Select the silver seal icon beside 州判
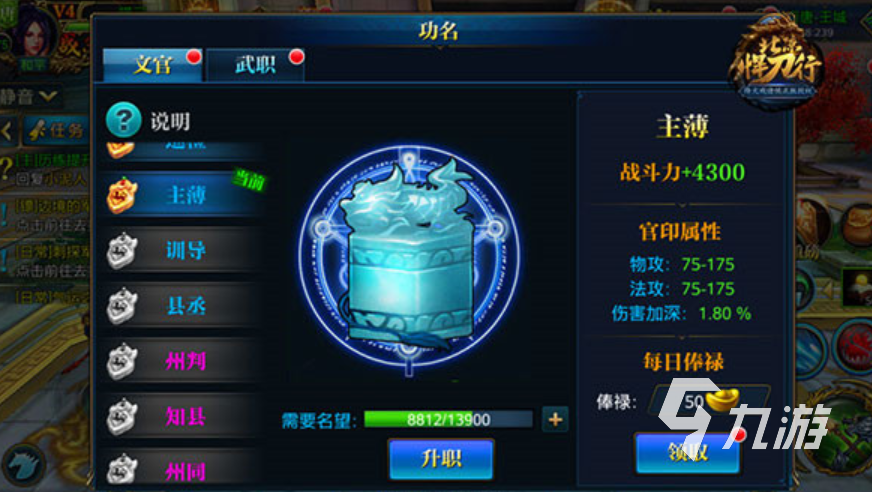The height and width of the screenshot is (492, 872). [122, 361]
